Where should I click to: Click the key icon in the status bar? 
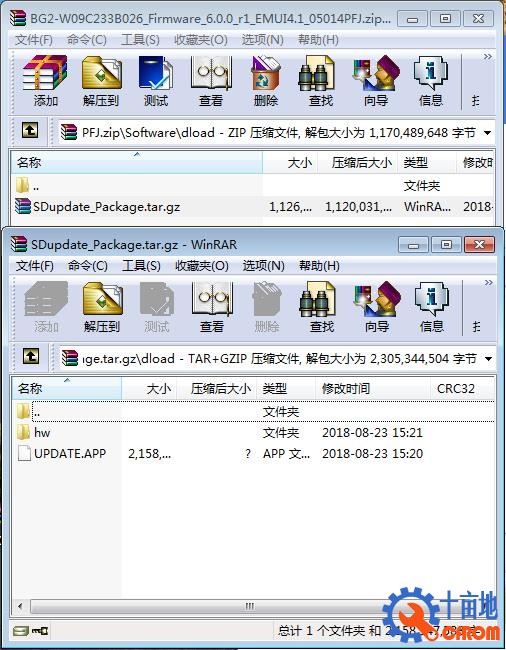coord(40,631)
